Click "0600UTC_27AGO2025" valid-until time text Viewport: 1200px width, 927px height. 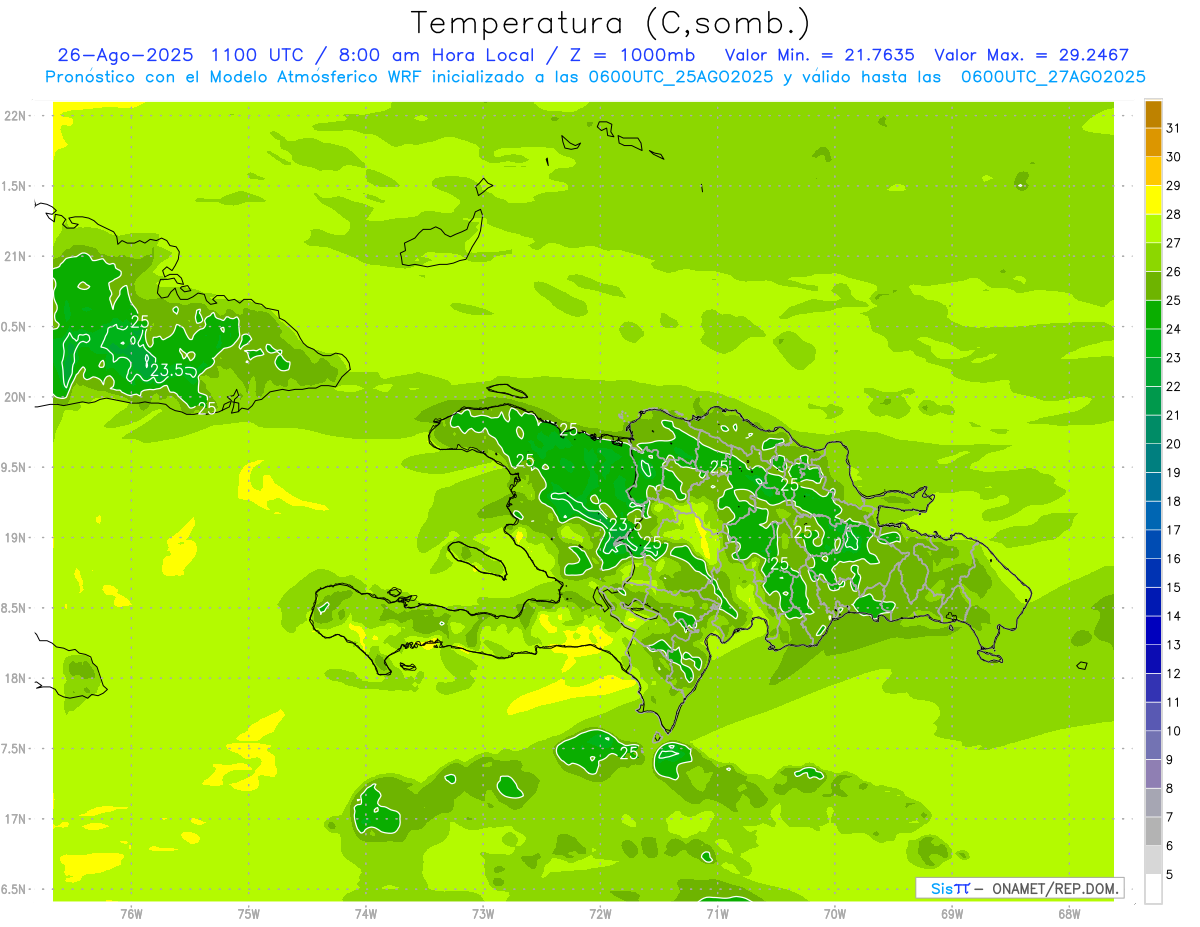pyautogui.click(x=1053, y=77)
